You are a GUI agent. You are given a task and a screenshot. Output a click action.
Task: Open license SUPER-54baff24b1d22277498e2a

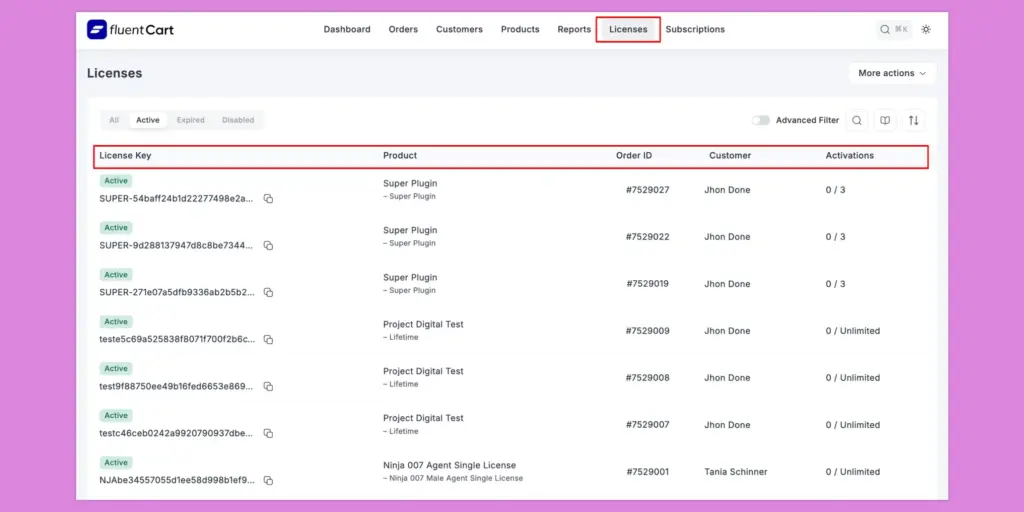tap(176, 199)
